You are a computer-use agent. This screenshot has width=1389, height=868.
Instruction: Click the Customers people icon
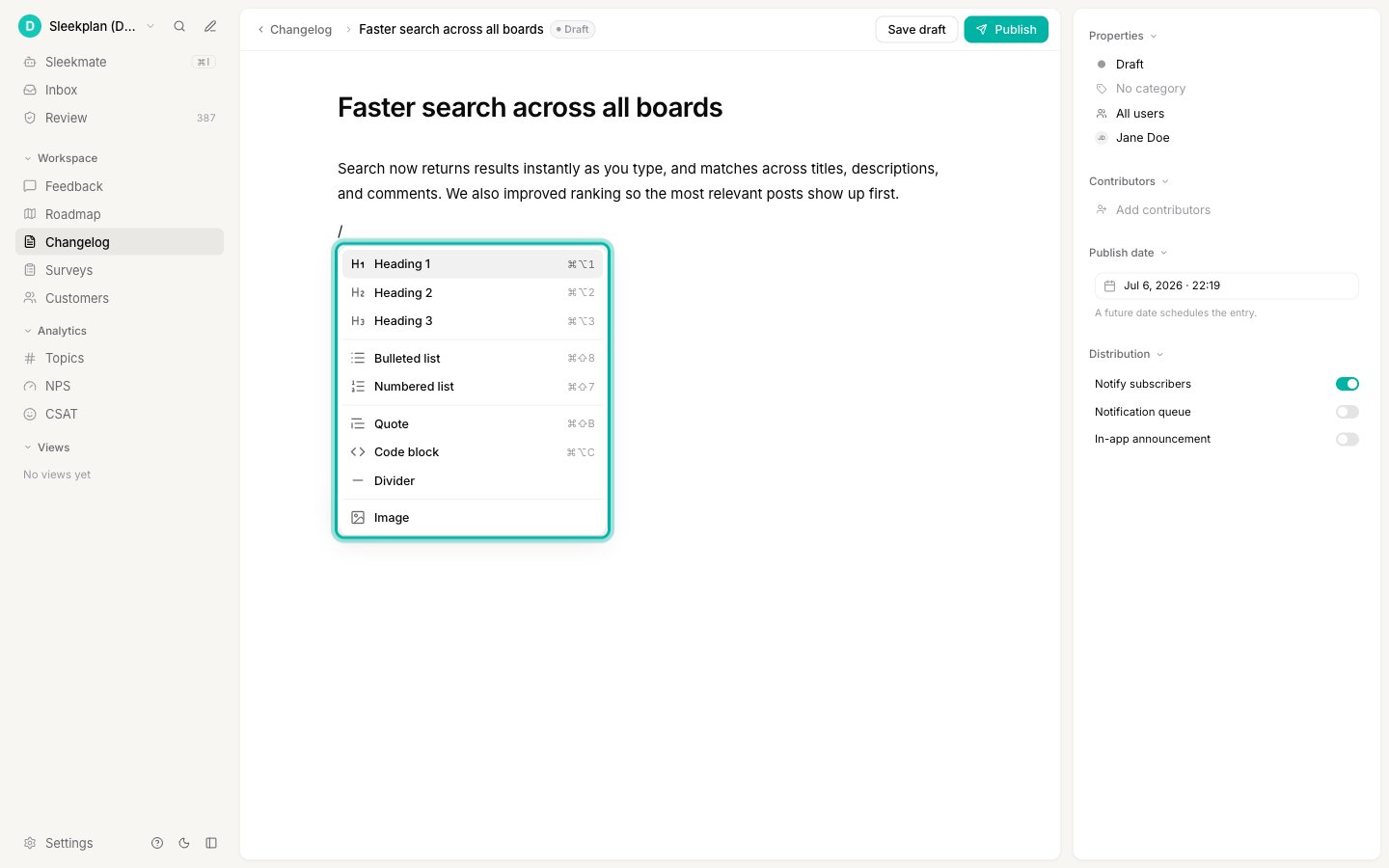point(30,298)
